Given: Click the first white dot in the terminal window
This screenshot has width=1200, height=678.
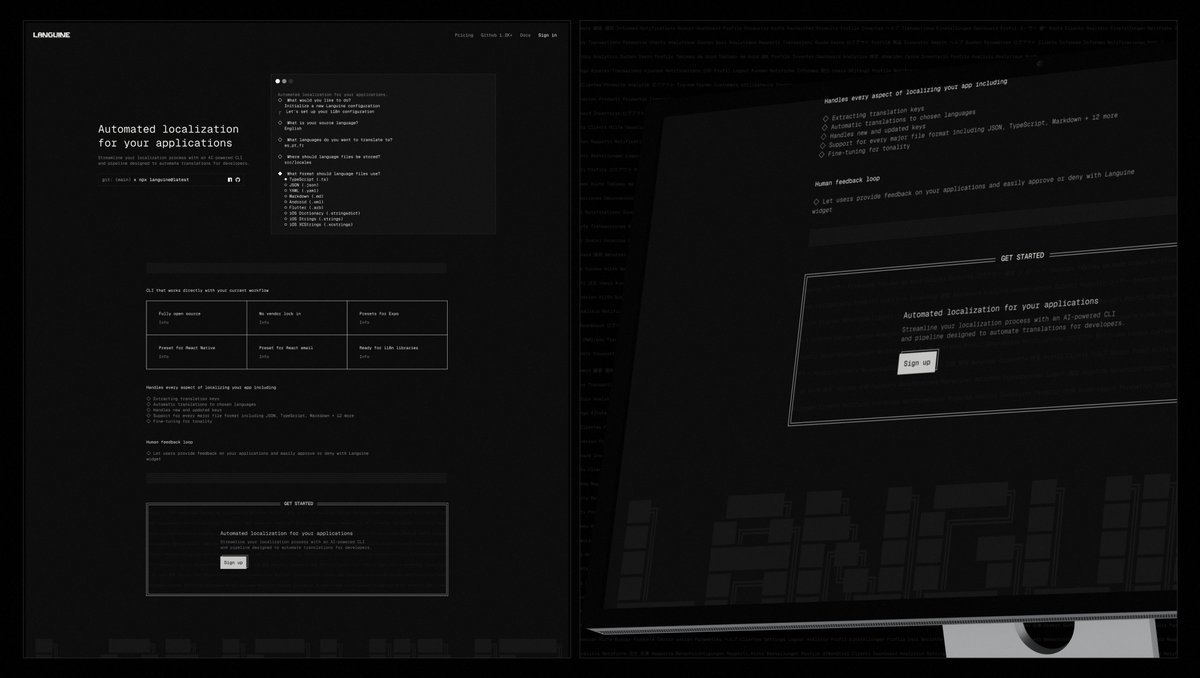Looking at the screenshot, I should (278, 81).
